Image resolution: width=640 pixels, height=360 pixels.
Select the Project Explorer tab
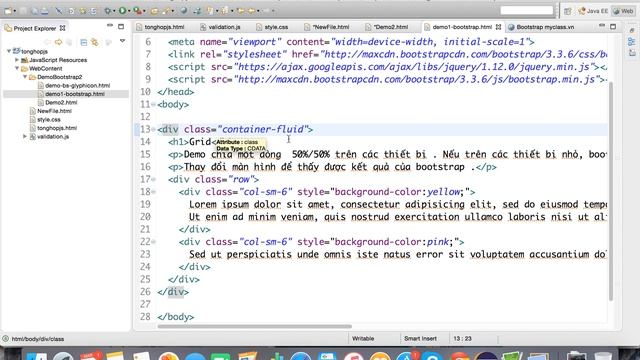[35, 28]
